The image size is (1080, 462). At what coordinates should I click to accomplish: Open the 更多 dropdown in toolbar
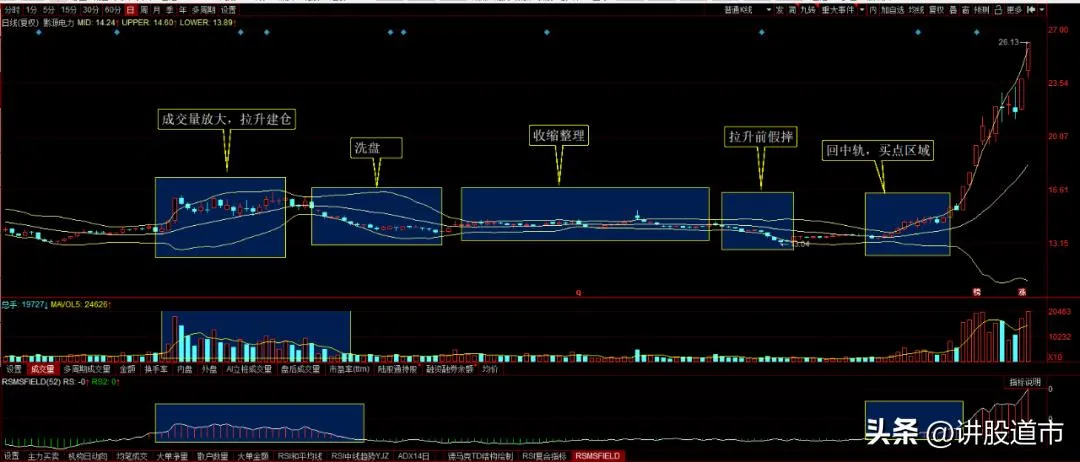1015,10
